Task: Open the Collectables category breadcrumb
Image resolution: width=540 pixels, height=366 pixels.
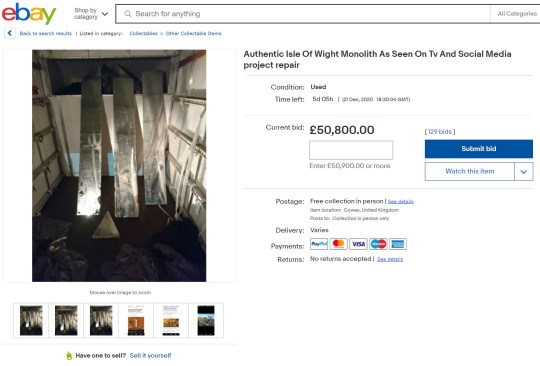Action: [x=144, y=33]
